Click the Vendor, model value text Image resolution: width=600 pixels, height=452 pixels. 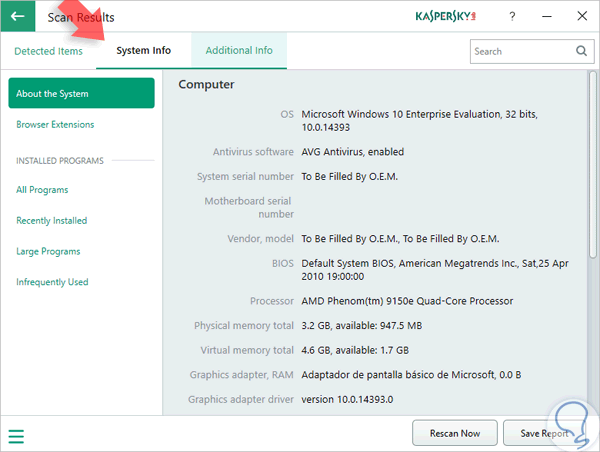pos(400,239)
